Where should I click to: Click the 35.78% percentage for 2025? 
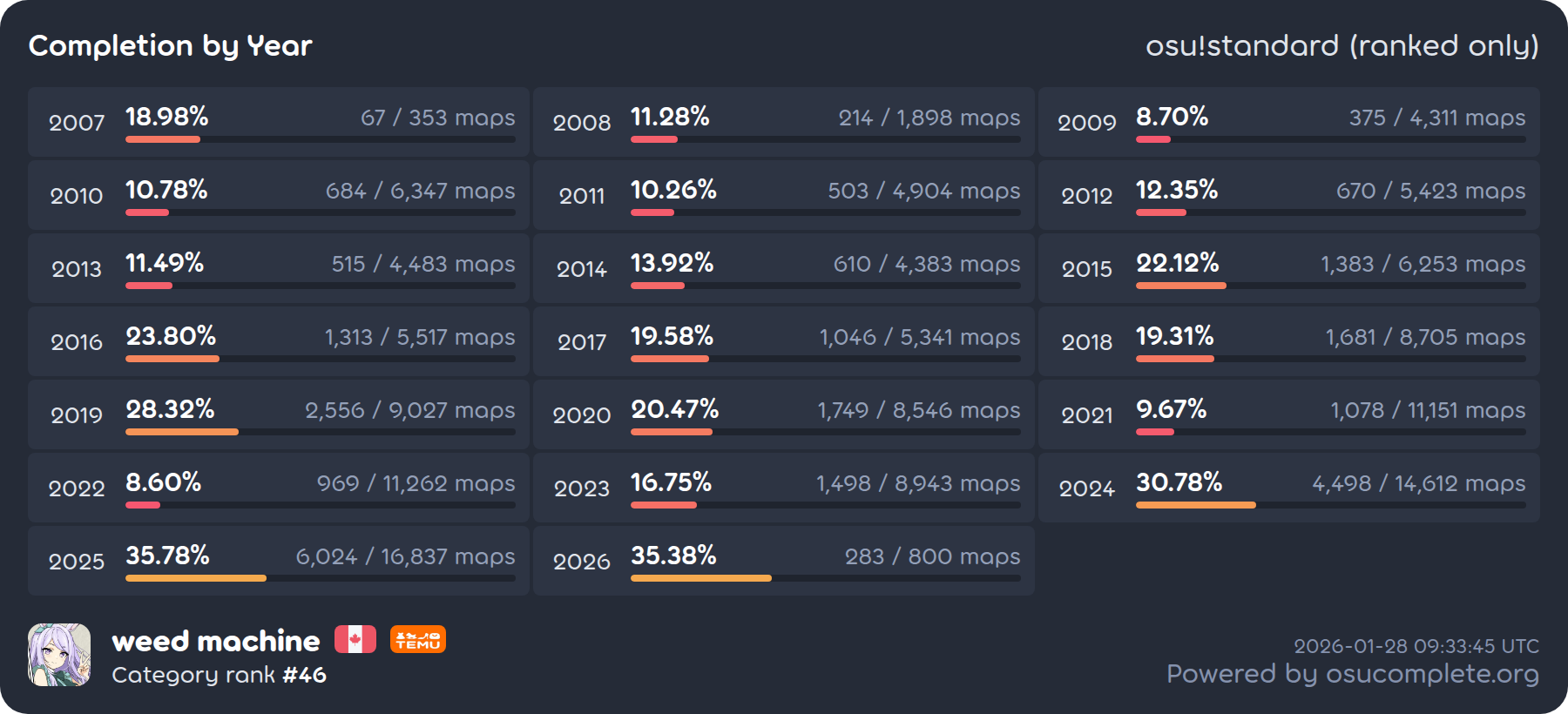point(167,556)
